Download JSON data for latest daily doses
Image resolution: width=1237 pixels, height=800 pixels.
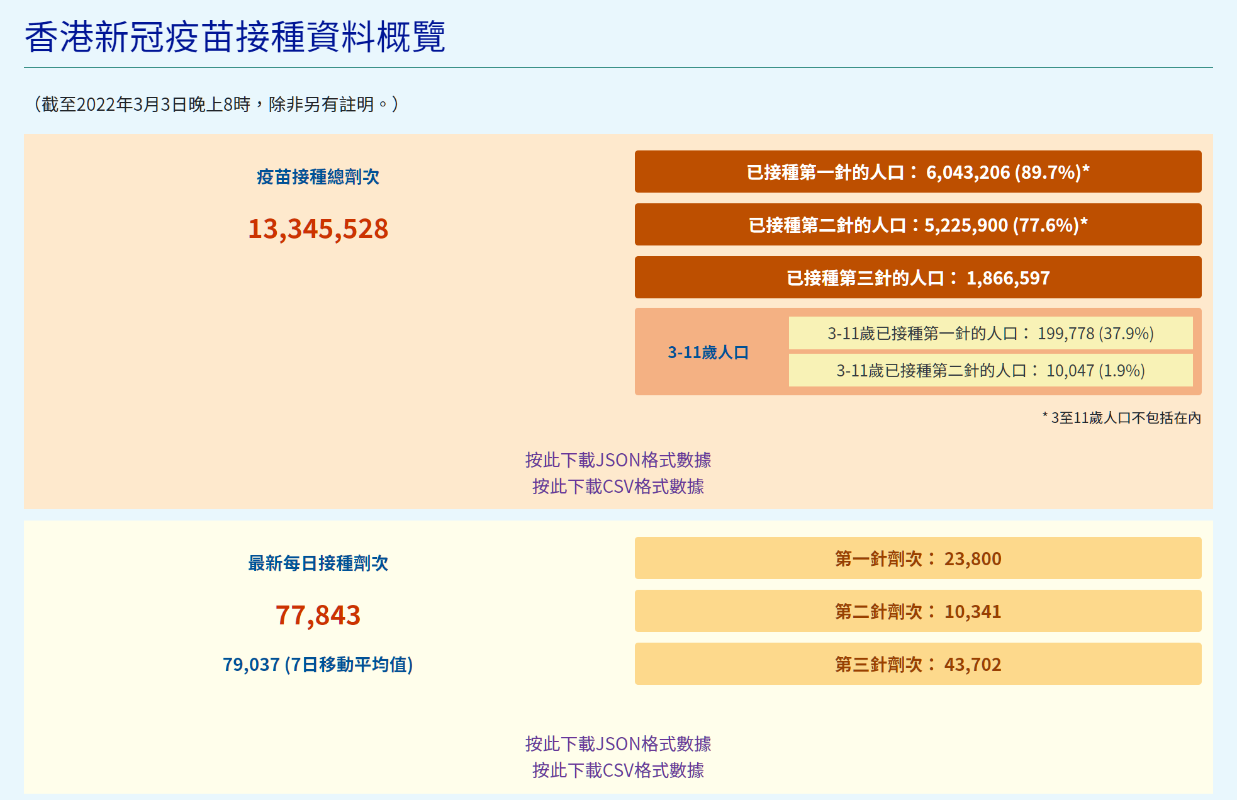(618, 744)
